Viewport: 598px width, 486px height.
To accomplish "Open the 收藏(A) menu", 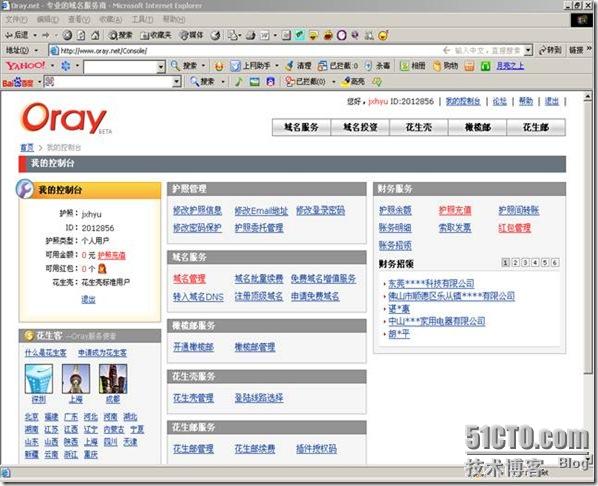I will [111, 19].
